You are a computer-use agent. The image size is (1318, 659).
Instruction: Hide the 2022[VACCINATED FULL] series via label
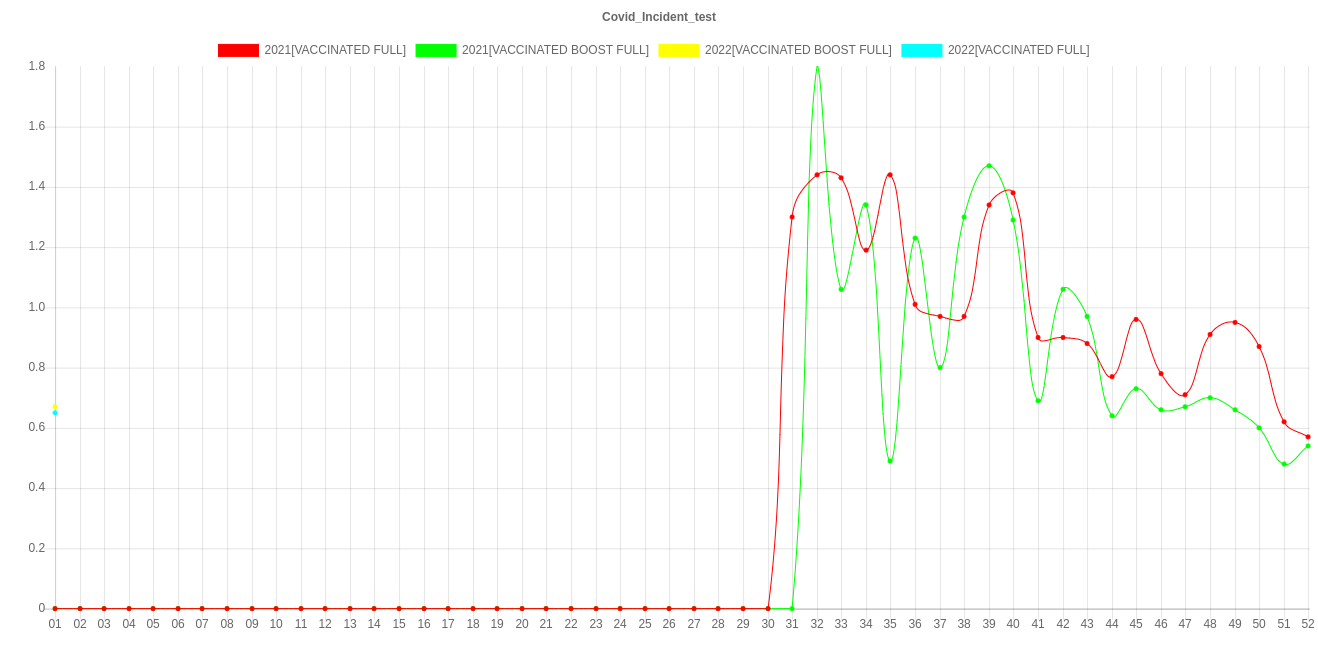coord(1018,50)
